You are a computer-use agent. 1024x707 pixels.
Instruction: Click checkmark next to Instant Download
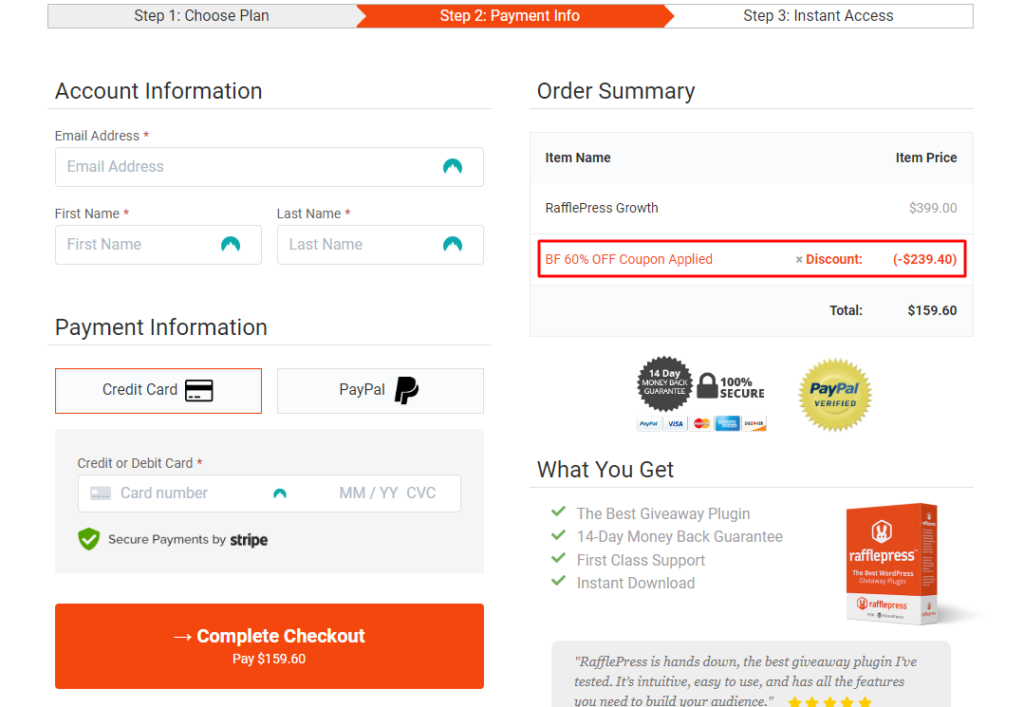click(558, 580)
